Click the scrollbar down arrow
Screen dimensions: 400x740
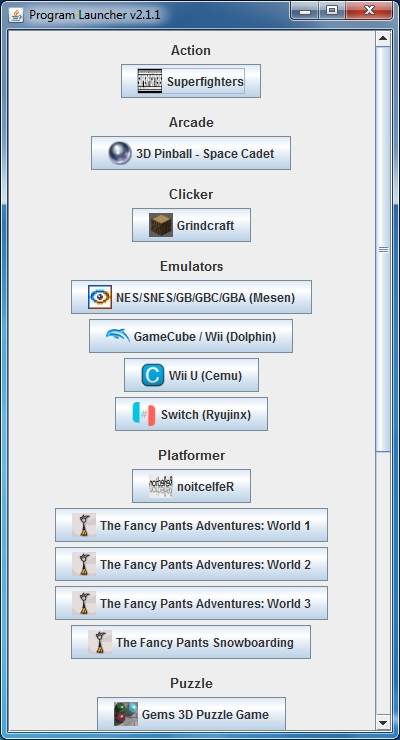click(383, 722)
